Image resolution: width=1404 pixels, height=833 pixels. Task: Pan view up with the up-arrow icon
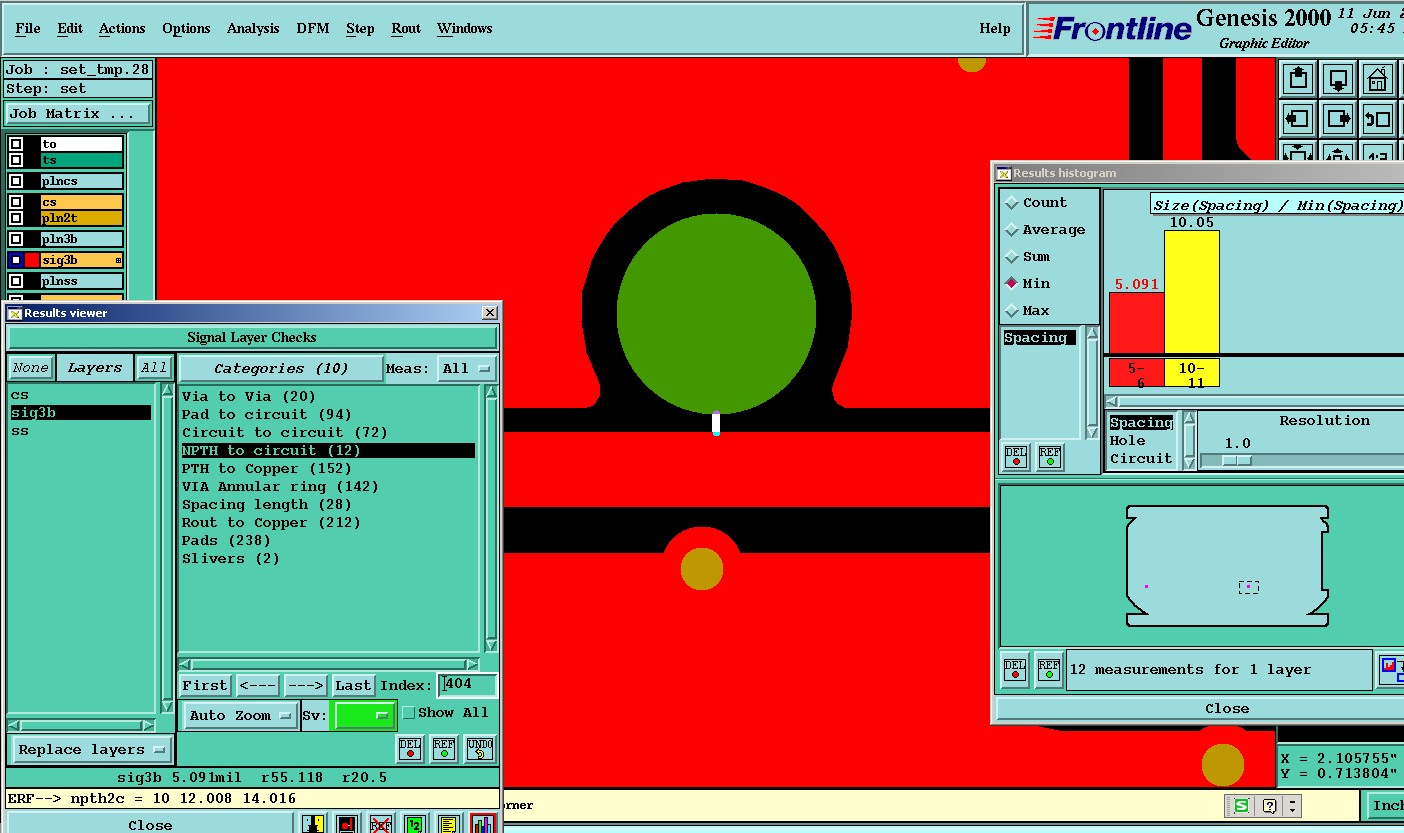(x=1298, y=79)
